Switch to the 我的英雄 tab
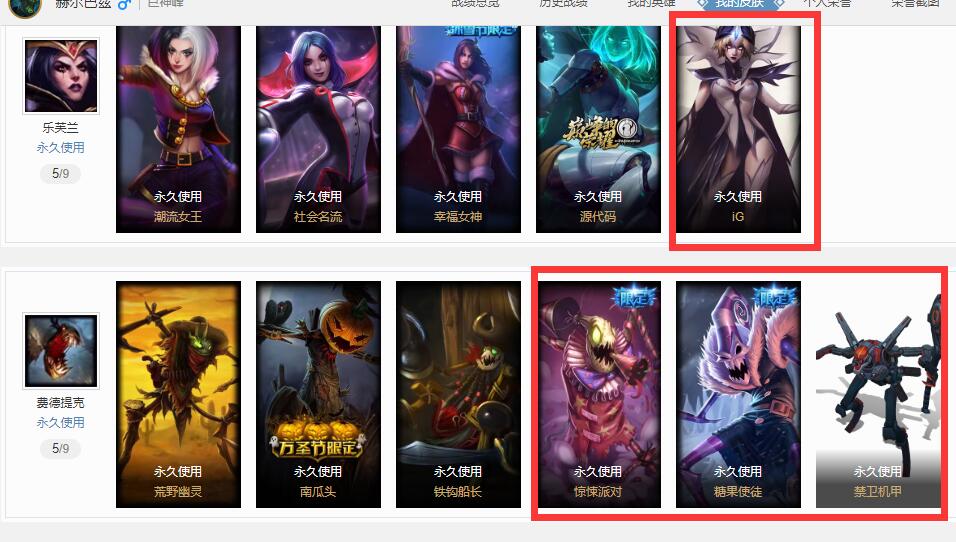956x542 pixels. tap(651, 4)
